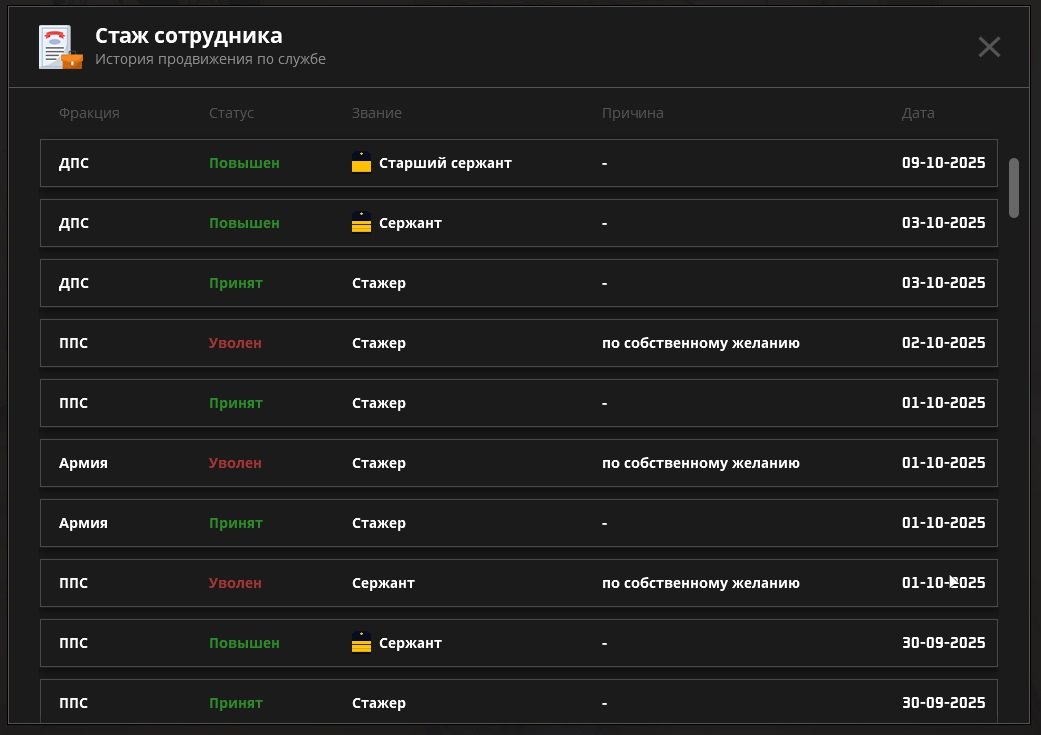1041x735 pixels.
Task: Select the row dated 09-10-2025
Action: (x=518, y=163)
